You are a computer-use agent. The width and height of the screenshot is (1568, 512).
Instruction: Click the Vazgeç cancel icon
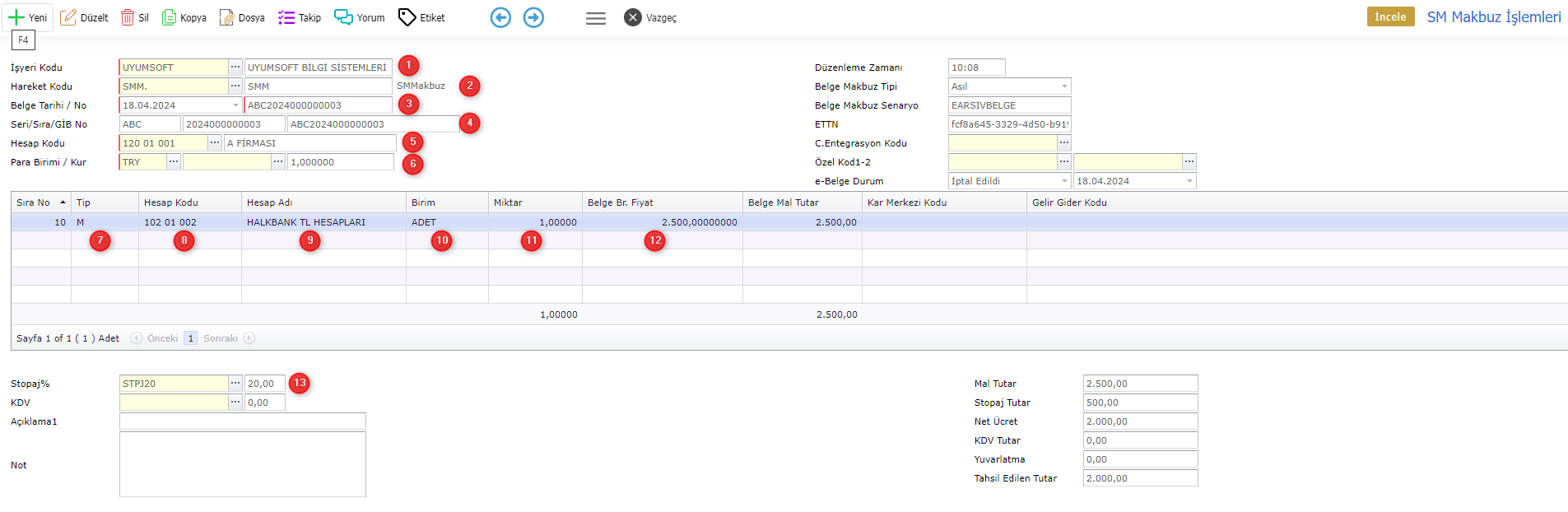coord(632,17)
